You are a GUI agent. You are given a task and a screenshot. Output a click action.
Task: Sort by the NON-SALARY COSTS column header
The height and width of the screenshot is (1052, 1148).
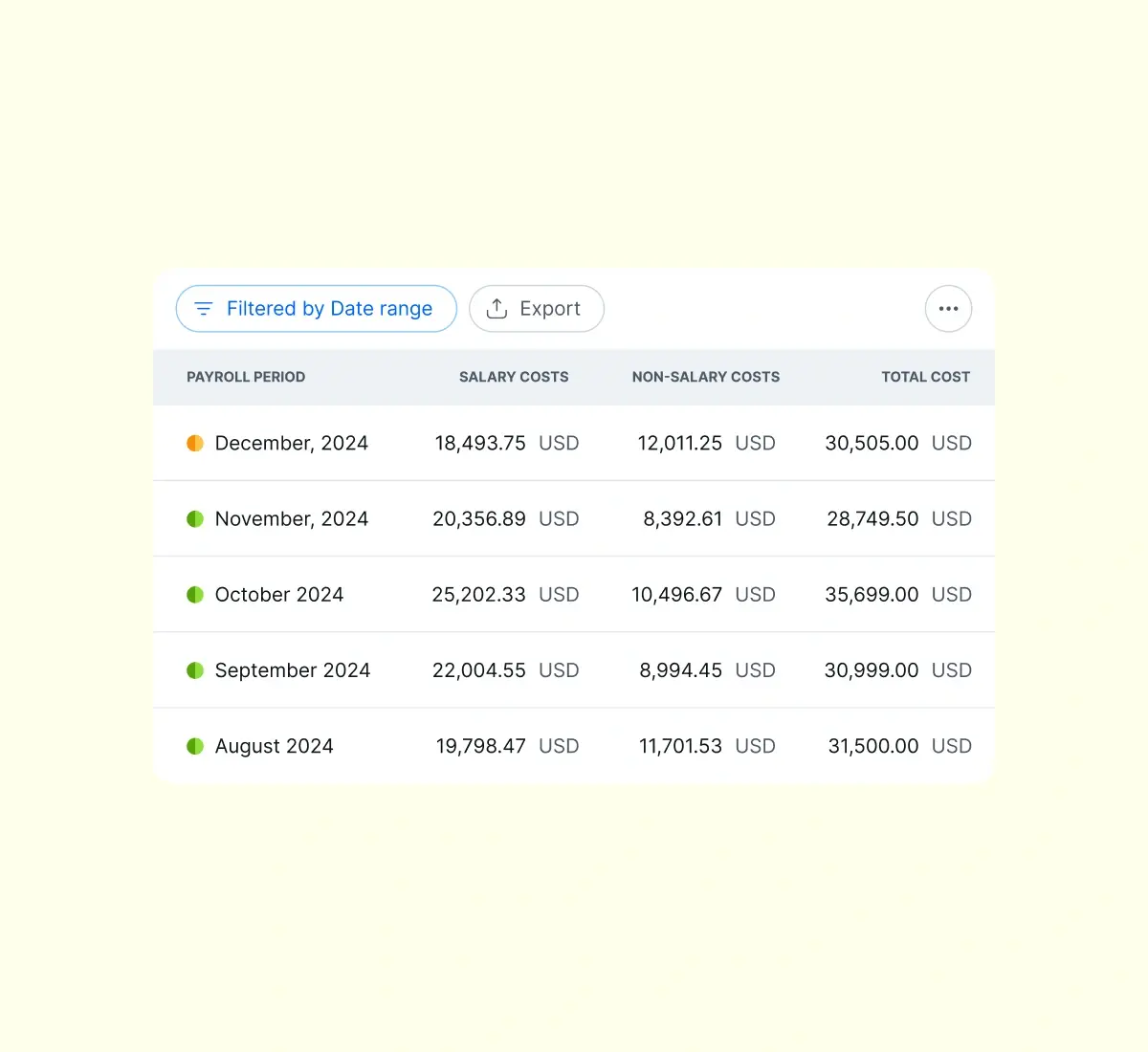point(706,377)
